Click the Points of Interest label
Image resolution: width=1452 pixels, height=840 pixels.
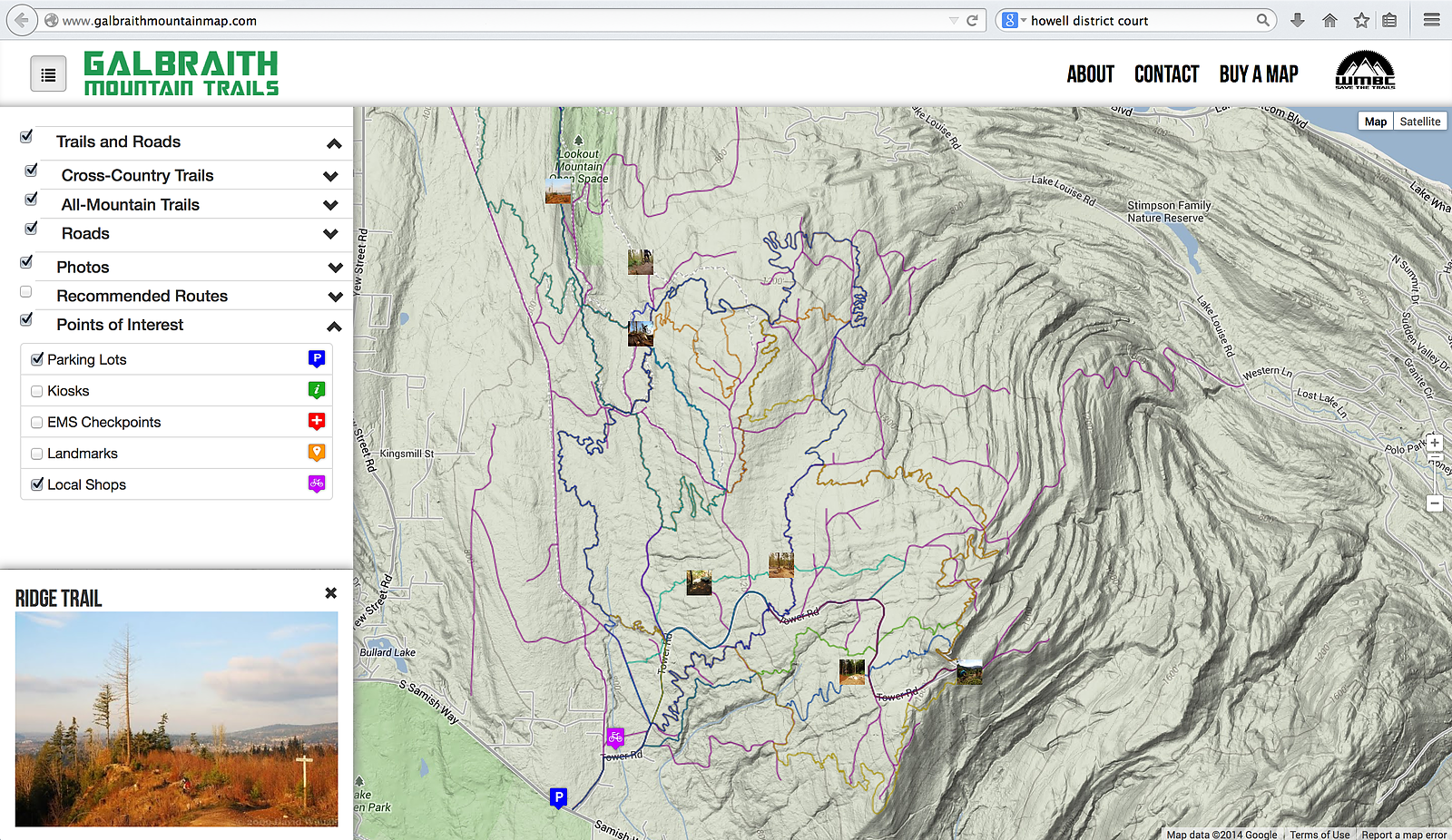tap(120, 325)
